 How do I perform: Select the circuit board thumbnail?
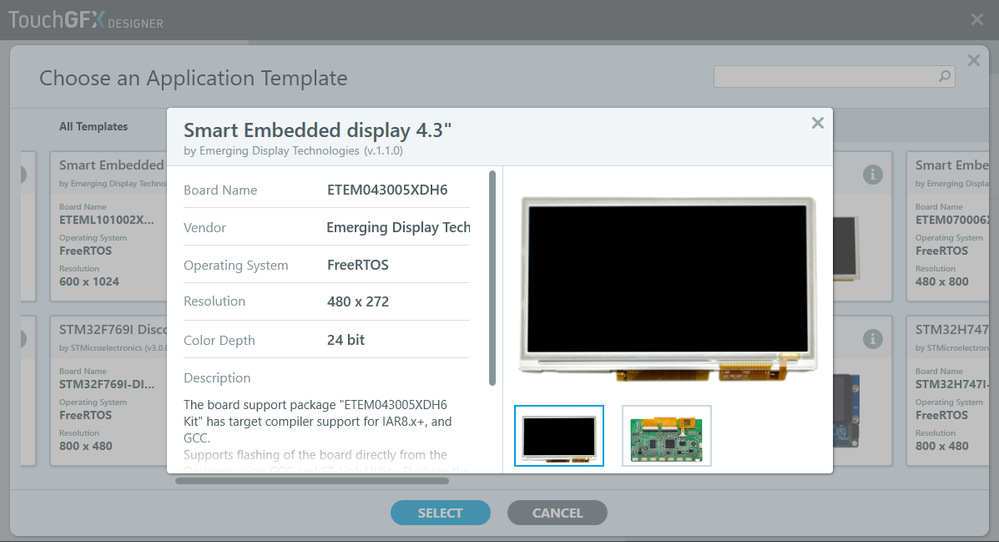[x=666, y=436]
